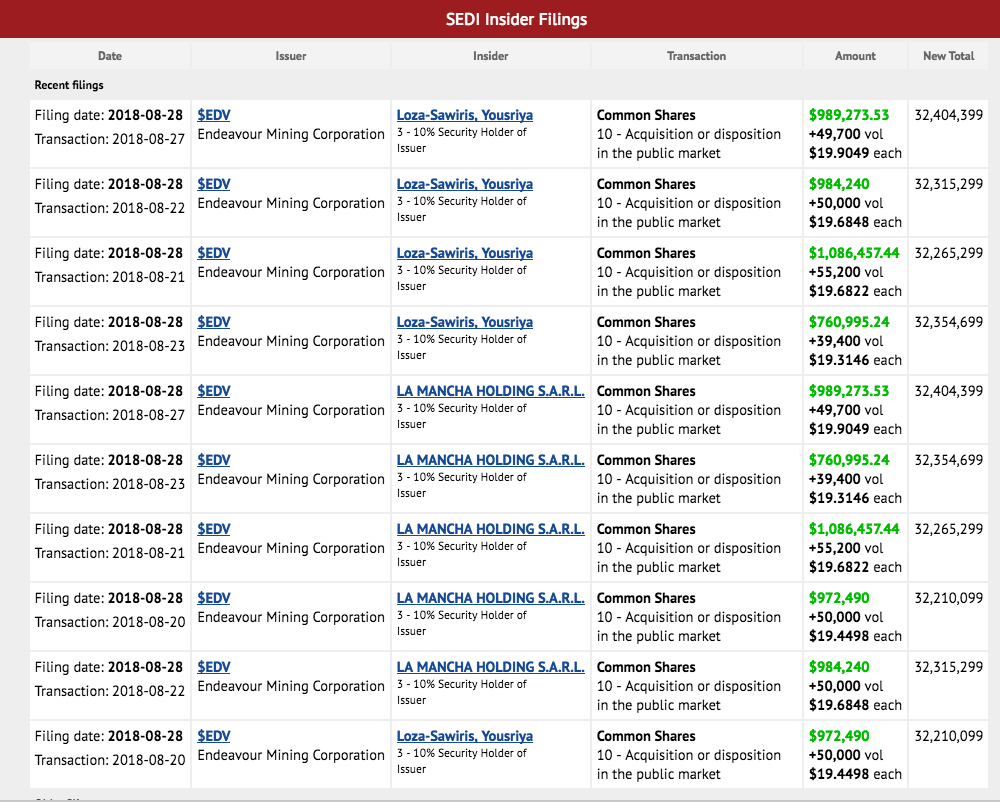Select $19.4498 each price in La Mancha row
This screenshot has width=1000, height=802.
click(x=855, y=636)
